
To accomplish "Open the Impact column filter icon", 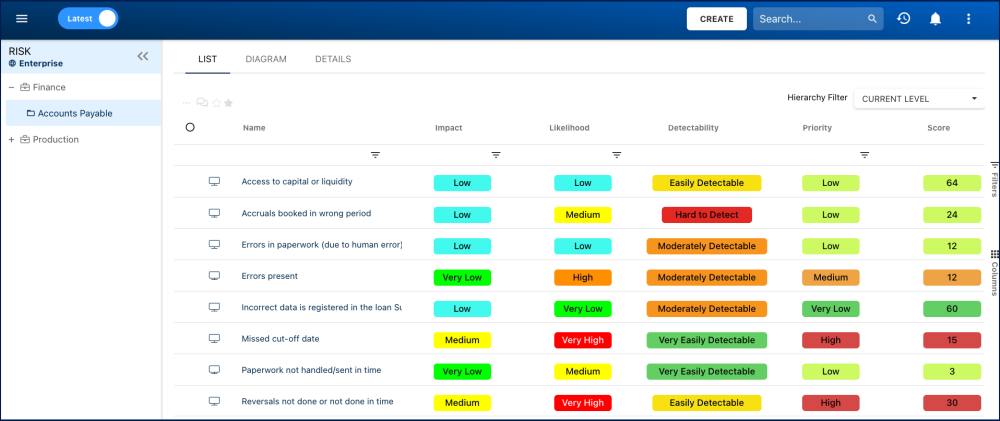I will (496, 155).
